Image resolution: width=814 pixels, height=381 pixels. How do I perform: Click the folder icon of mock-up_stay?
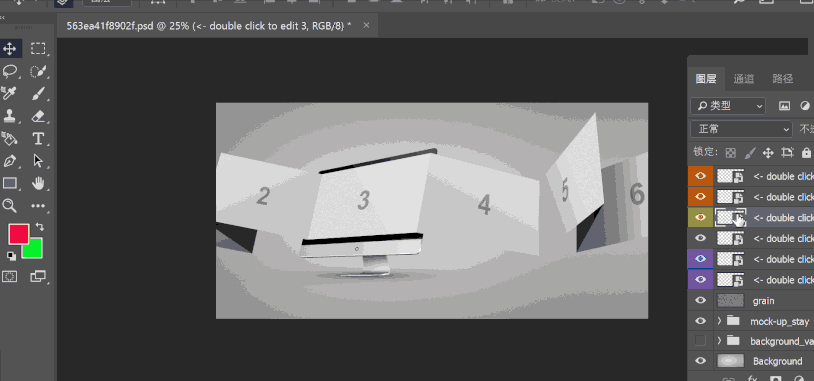(733, 321)
